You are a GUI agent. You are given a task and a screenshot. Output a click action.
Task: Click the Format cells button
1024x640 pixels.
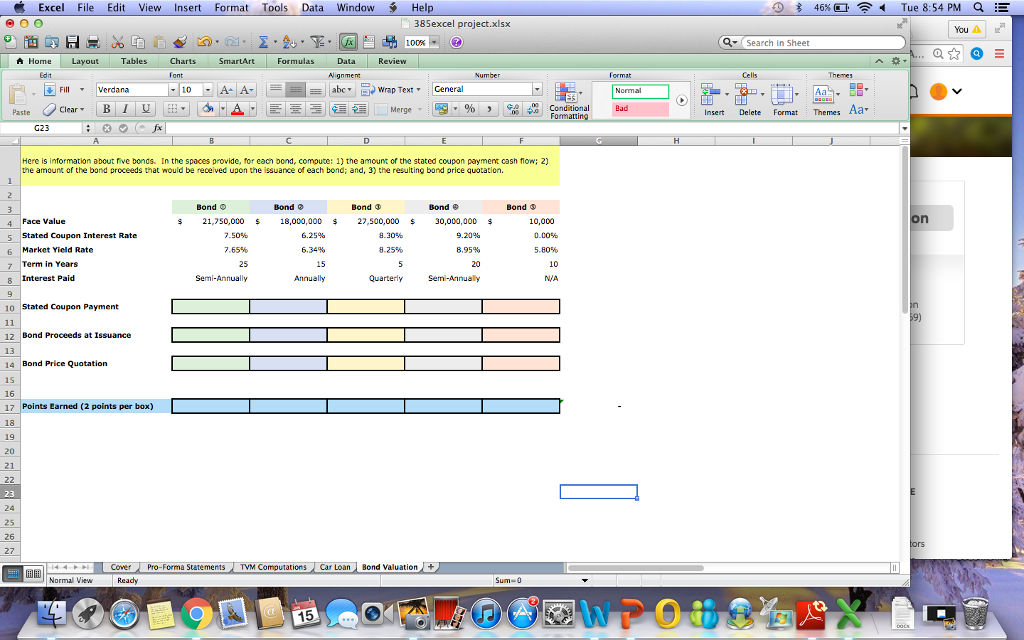(x=785, y=100)
